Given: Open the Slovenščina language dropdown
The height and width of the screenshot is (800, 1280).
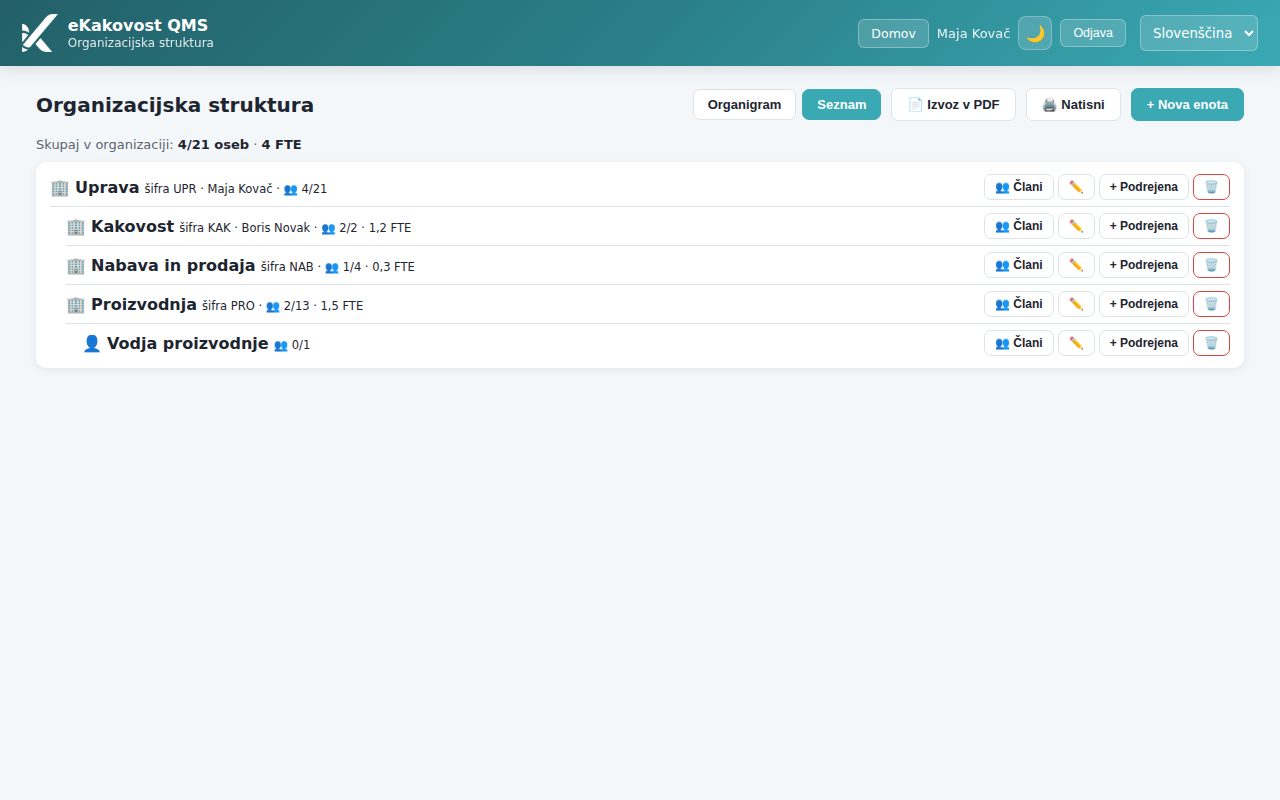Looking at the screenshot, I should (x=1199, y=33).
